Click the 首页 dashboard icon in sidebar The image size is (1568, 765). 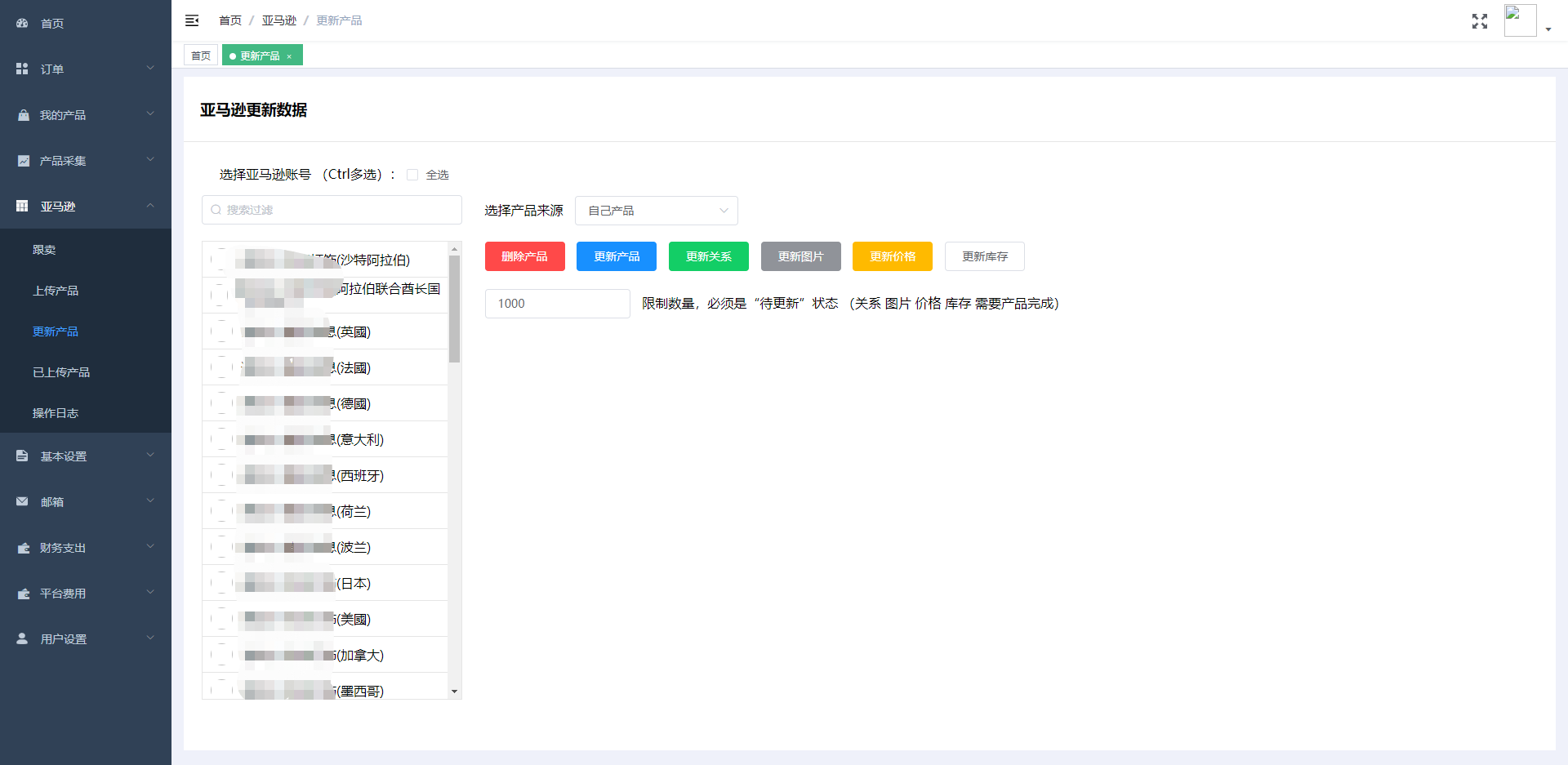[x=22, y=24]
